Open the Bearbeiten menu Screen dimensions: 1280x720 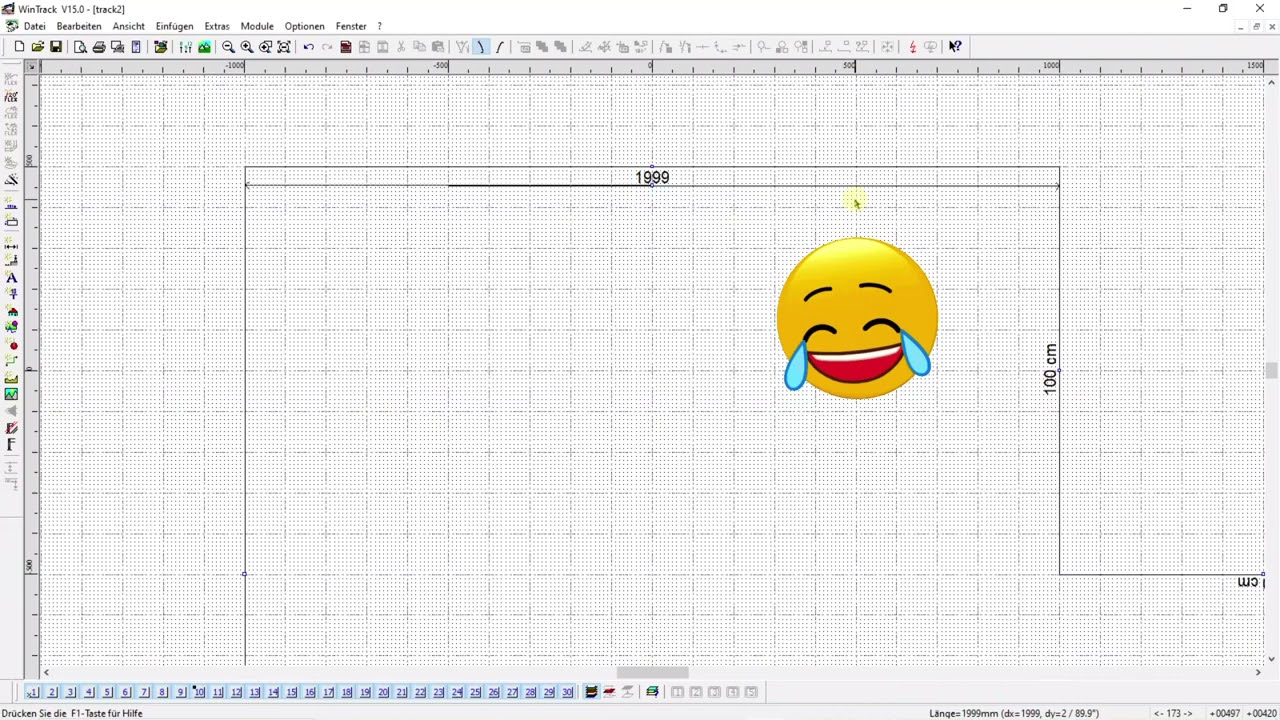[x=79, y=26]
